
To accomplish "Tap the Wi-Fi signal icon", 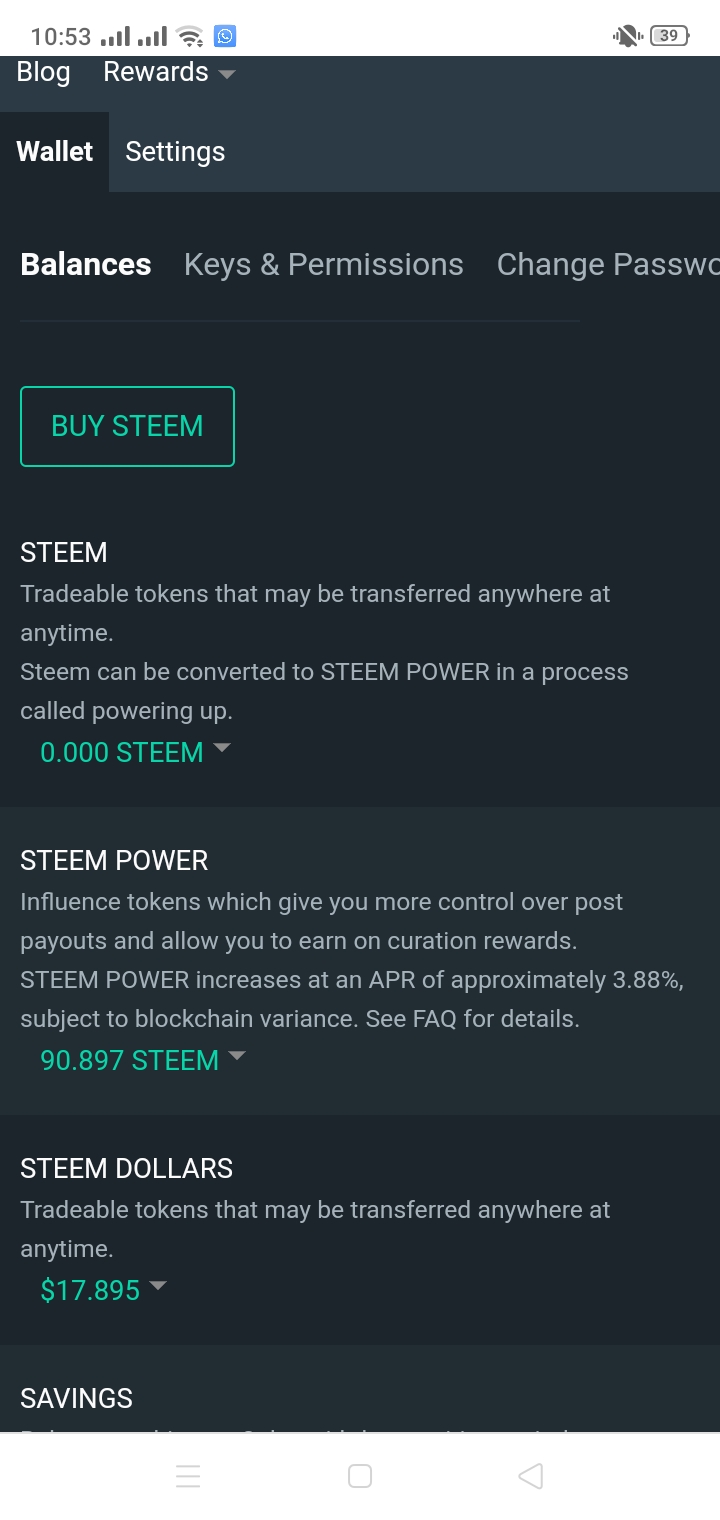I will 188,37.
